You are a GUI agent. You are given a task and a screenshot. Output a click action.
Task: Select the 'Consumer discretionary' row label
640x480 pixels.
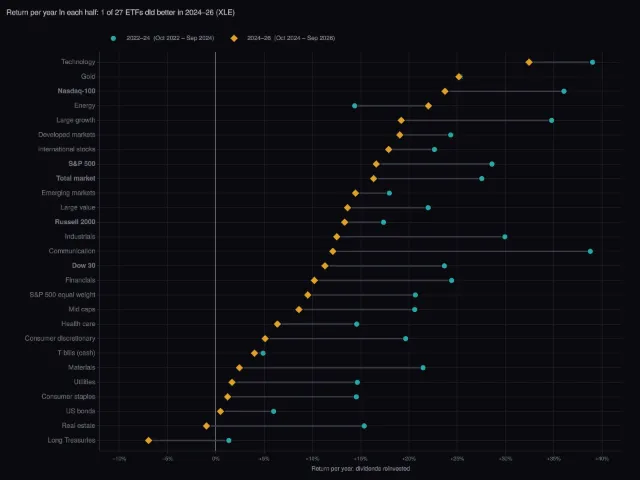(x=60, y=338)
